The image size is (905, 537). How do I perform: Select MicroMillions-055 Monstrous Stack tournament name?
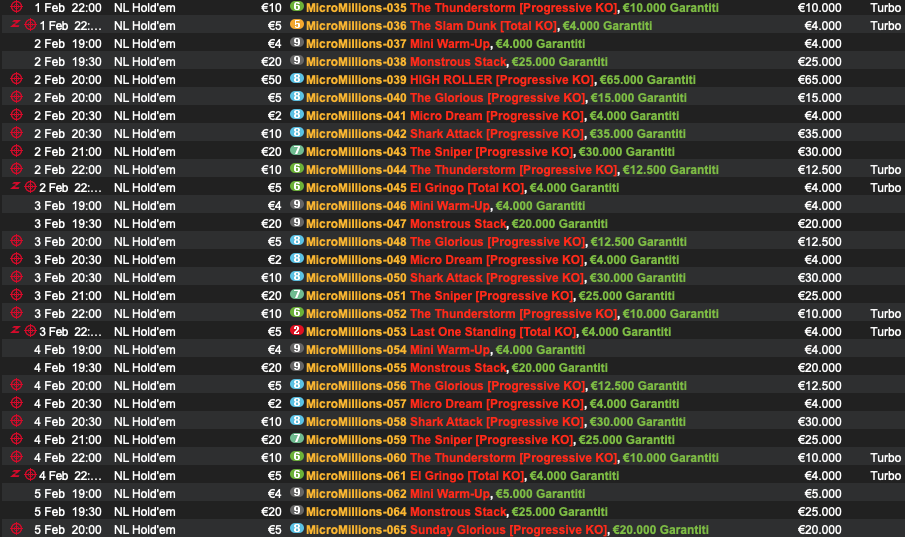(x=457, y=368)
